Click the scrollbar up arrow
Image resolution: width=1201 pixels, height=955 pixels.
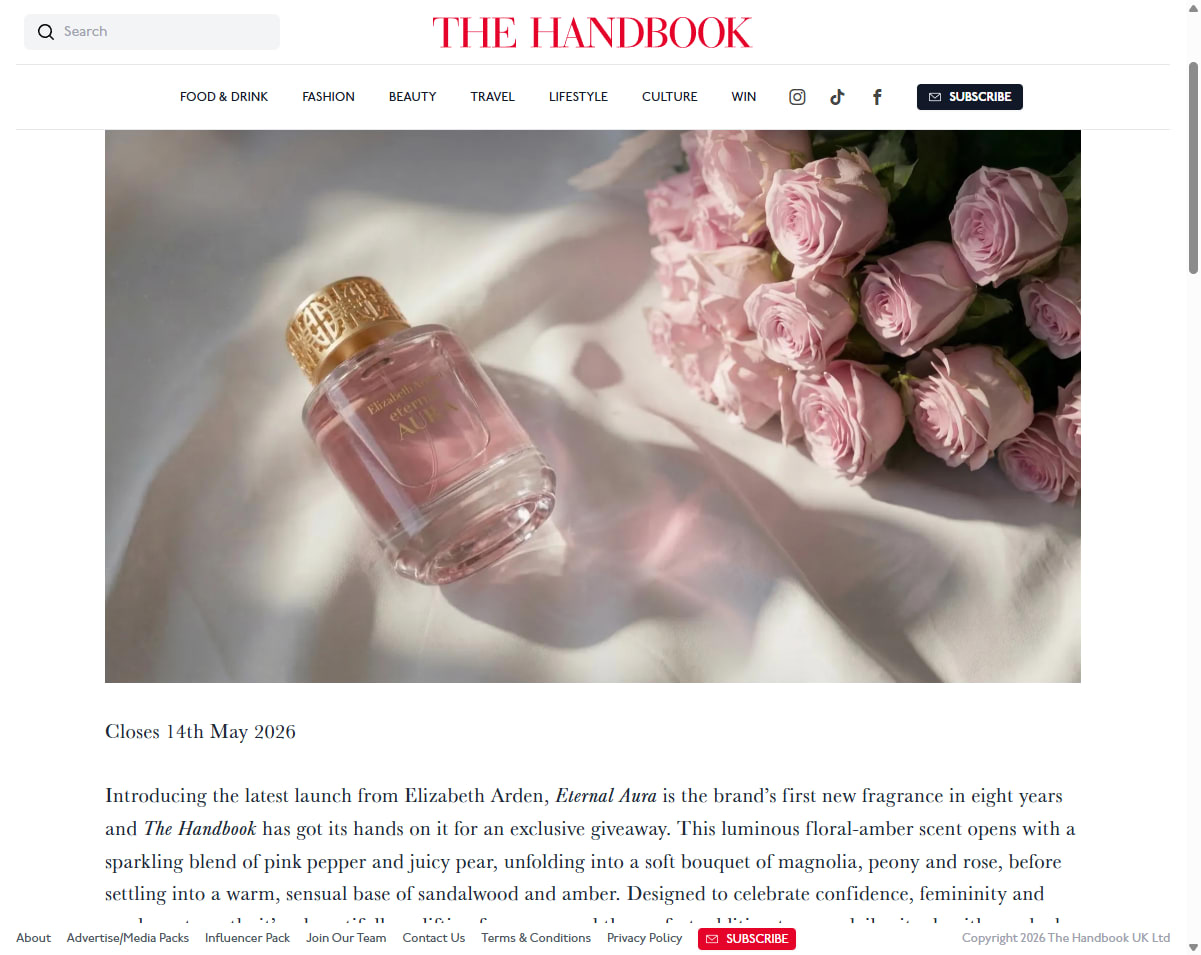point(1193,8)
